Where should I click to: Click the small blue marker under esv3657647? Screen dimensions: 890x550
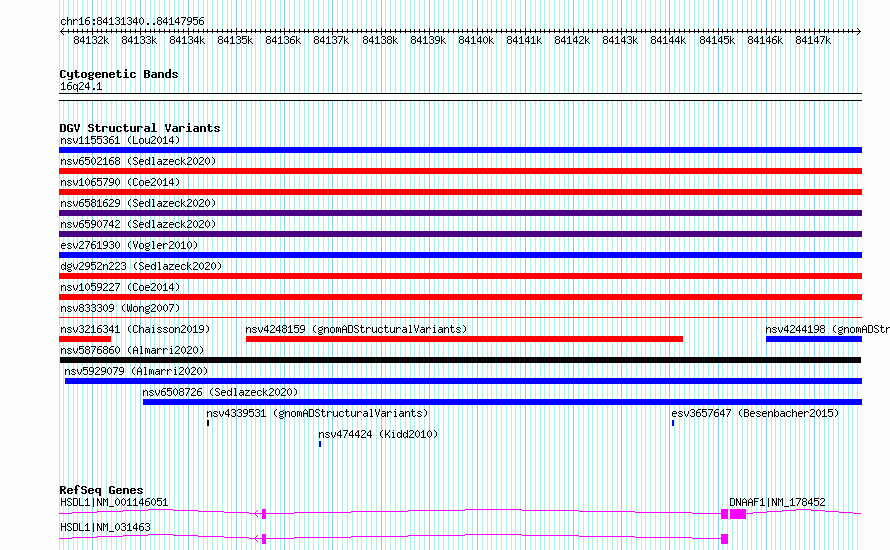point(673,423)
